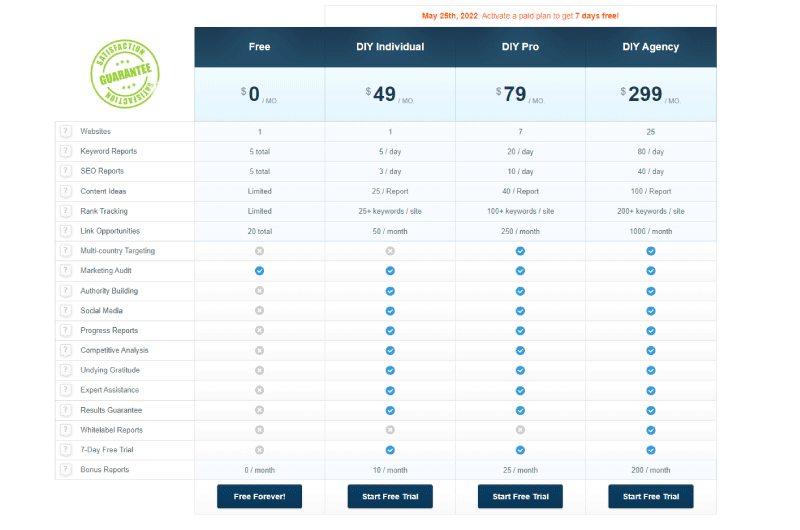800x530 pixels.
Task: Start free trial for DIY Individual plan
Action: point(390,496)
